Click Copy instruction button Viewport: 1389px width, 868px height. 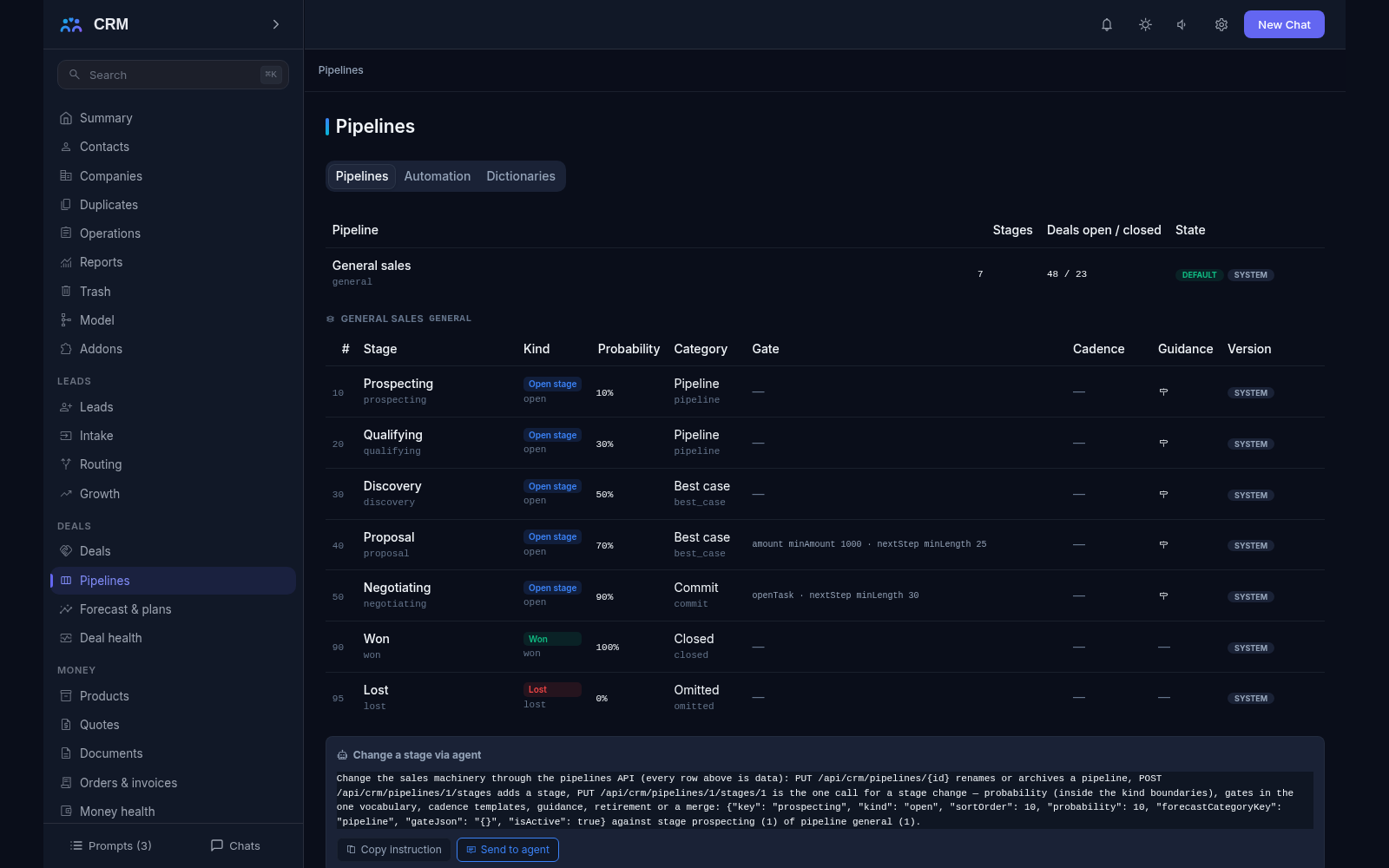[x=393, y=850]
